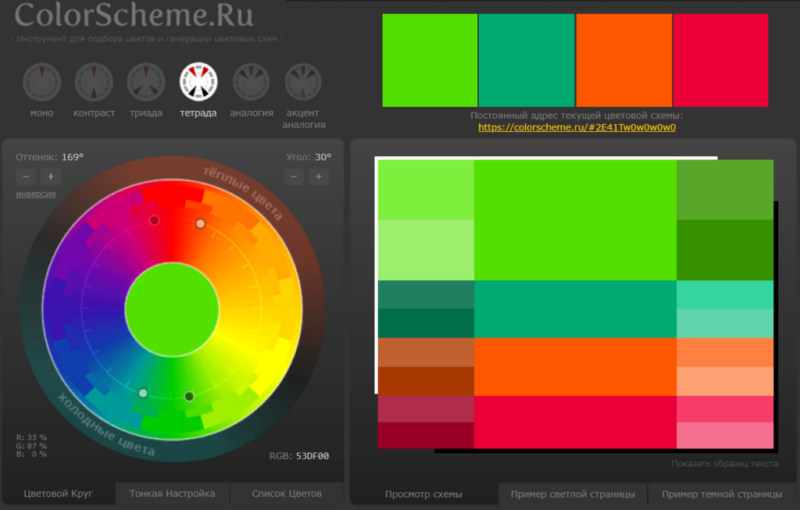Select the моно scheme icon
Image resolution: width=800 pixels, height=510 pixels.
click(42, 82)
